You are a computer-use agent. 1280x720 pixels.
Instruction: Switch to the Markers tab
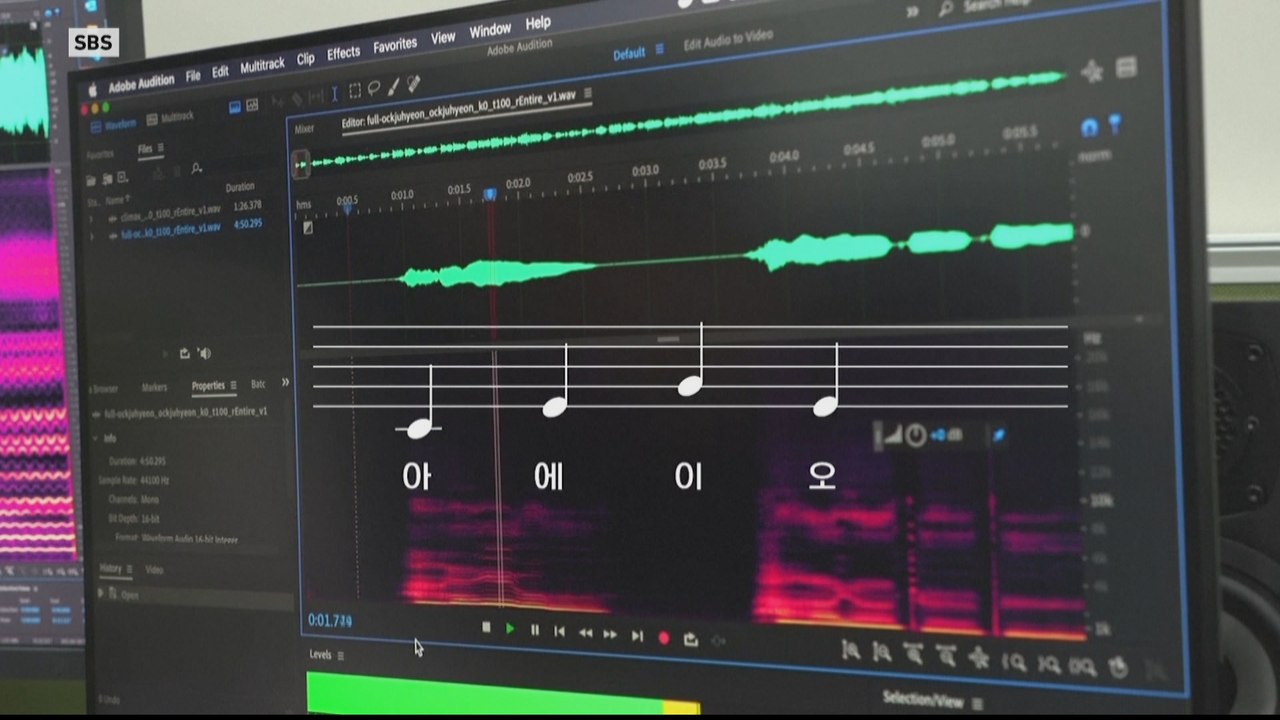point(154,387)
